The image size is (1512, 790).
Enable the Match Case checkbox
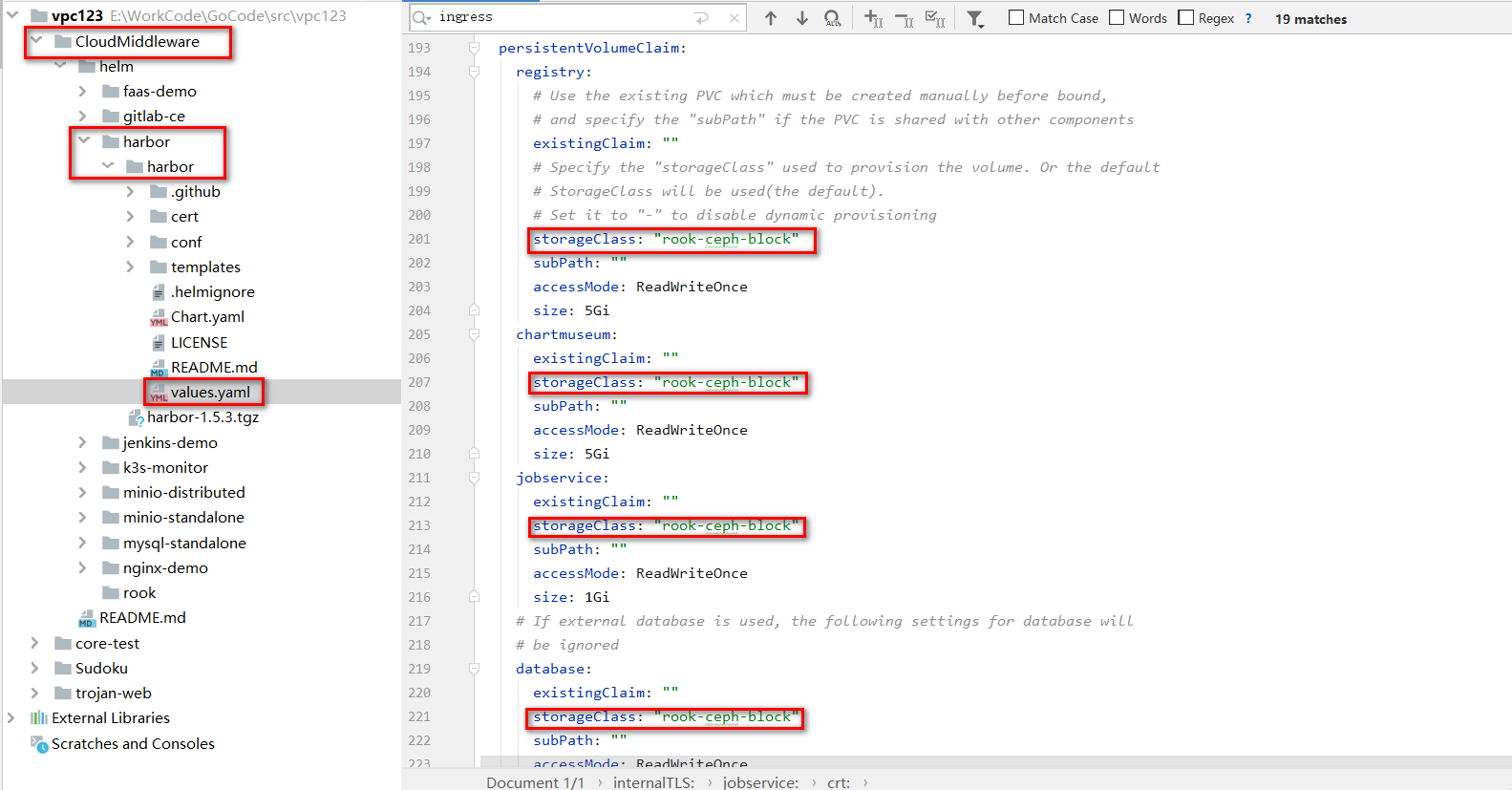tap(1016, 17)
